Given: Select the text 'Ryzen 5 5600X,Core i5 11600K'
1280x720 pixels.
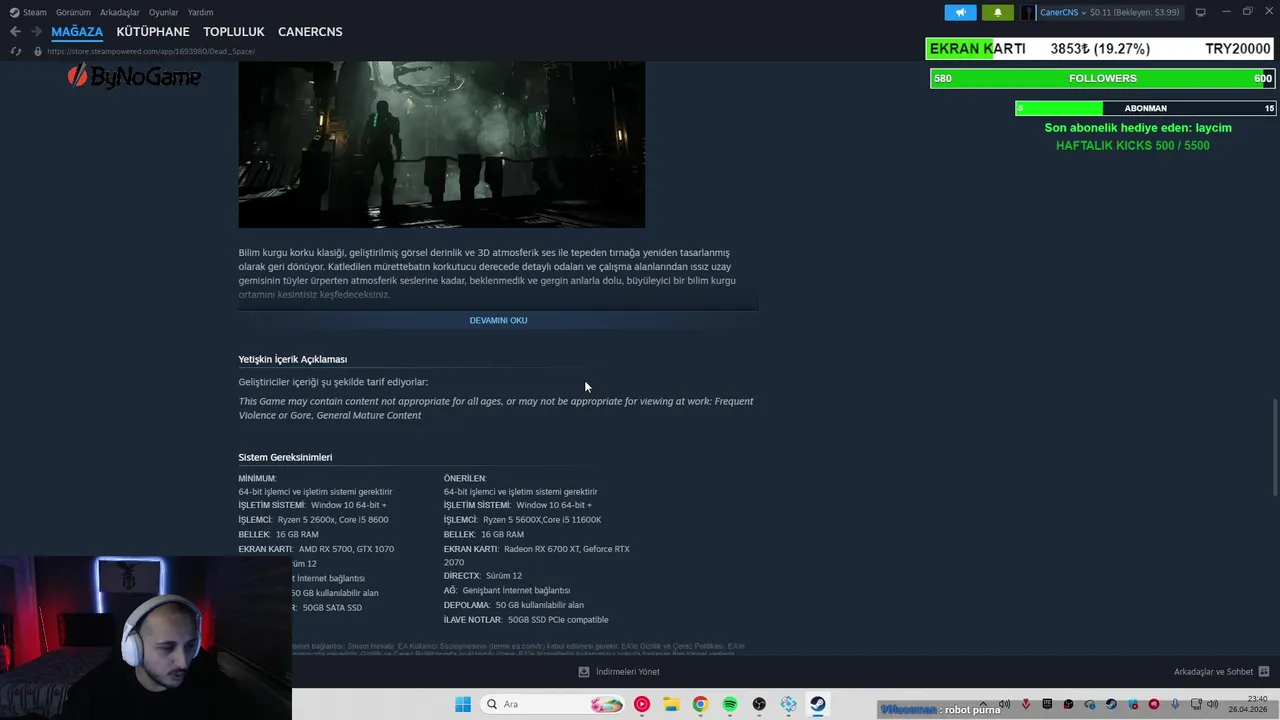Looking at the screenshot, I should click(542, 520).
